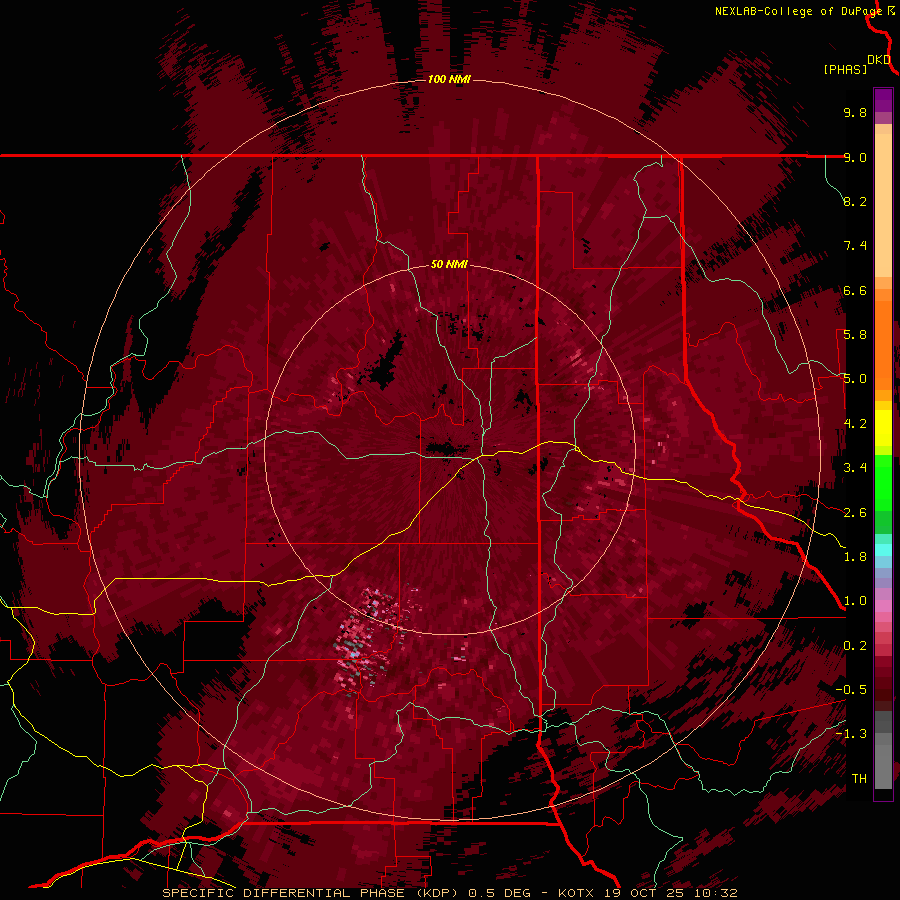Image resolution: width=900 pixels, height=900 pixels.
Task: Click the 3.4 scale label
Action: tap(855, 468)
